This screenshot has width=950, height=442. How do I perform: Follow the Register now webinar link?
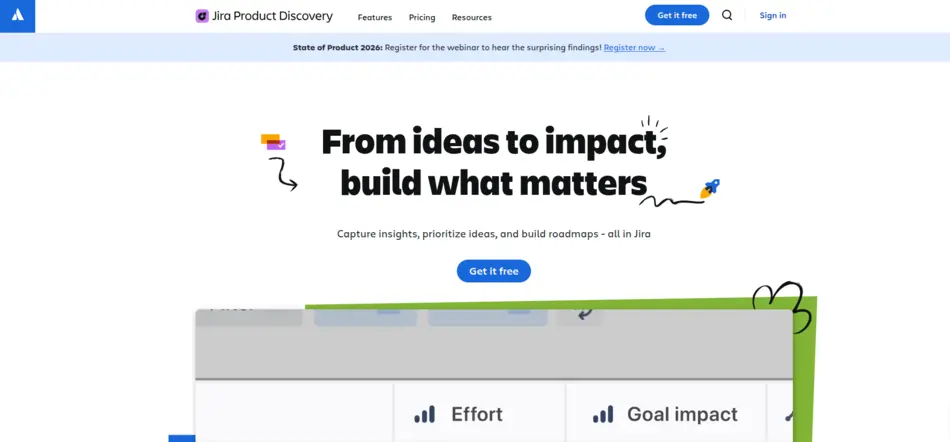point(634,47)
